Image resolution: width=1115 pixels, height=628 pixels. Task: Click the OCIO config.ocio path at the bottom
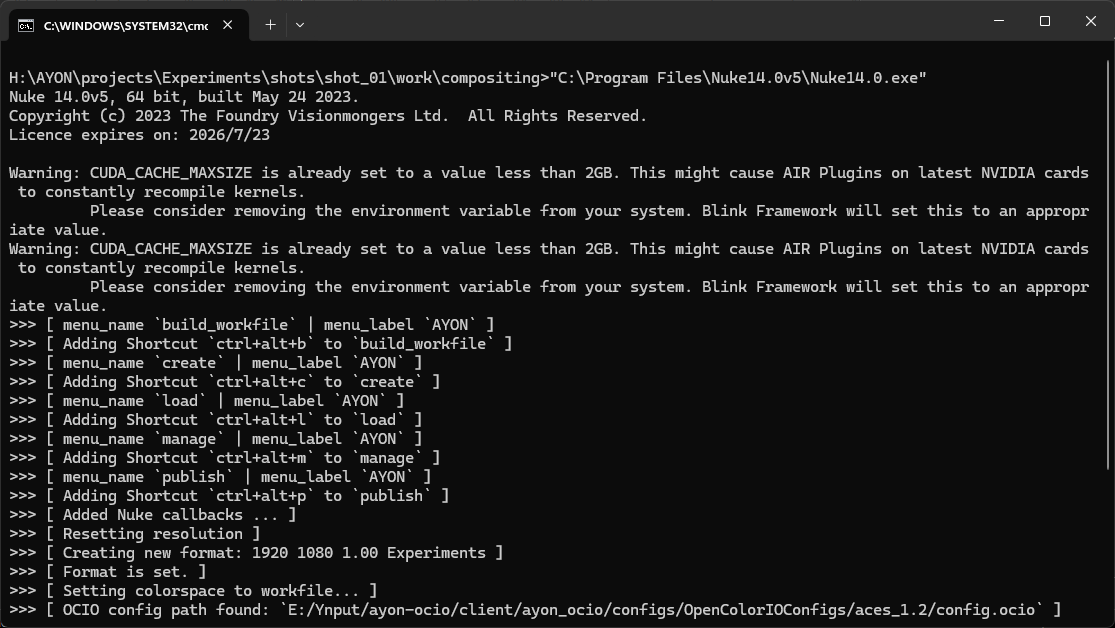coord(667,609)
